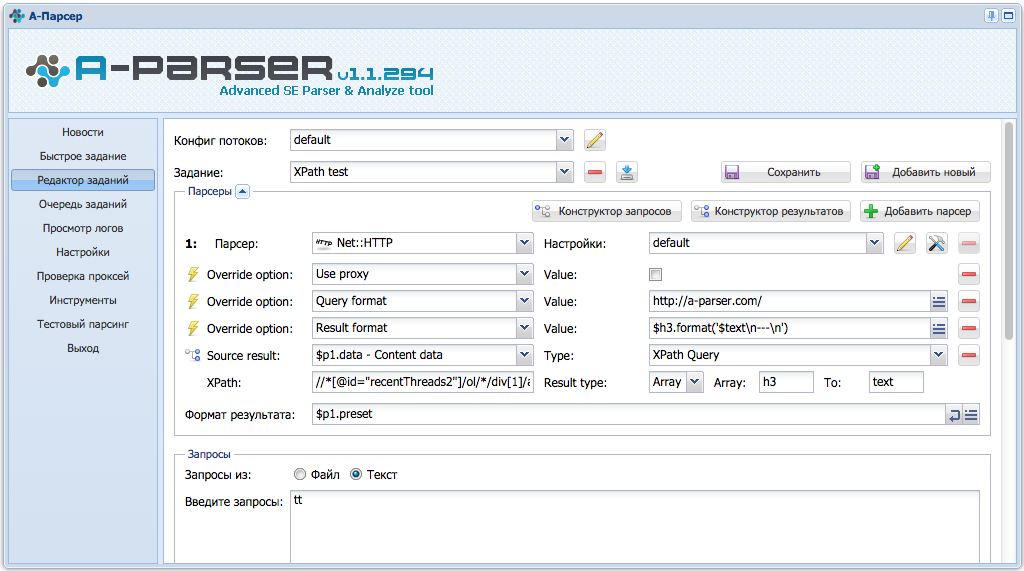The height and width of the screenshot is (571, 1024).
Task: Click the Добавить новый button
Action: pos(925,172)
